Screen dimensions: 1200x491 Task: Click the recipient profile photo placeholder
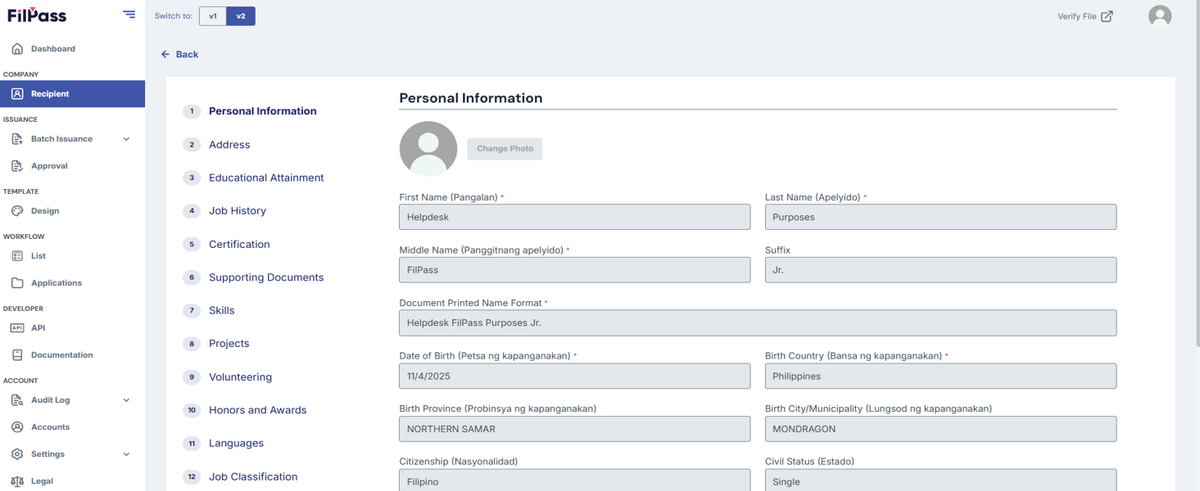(x=428, y=149)
